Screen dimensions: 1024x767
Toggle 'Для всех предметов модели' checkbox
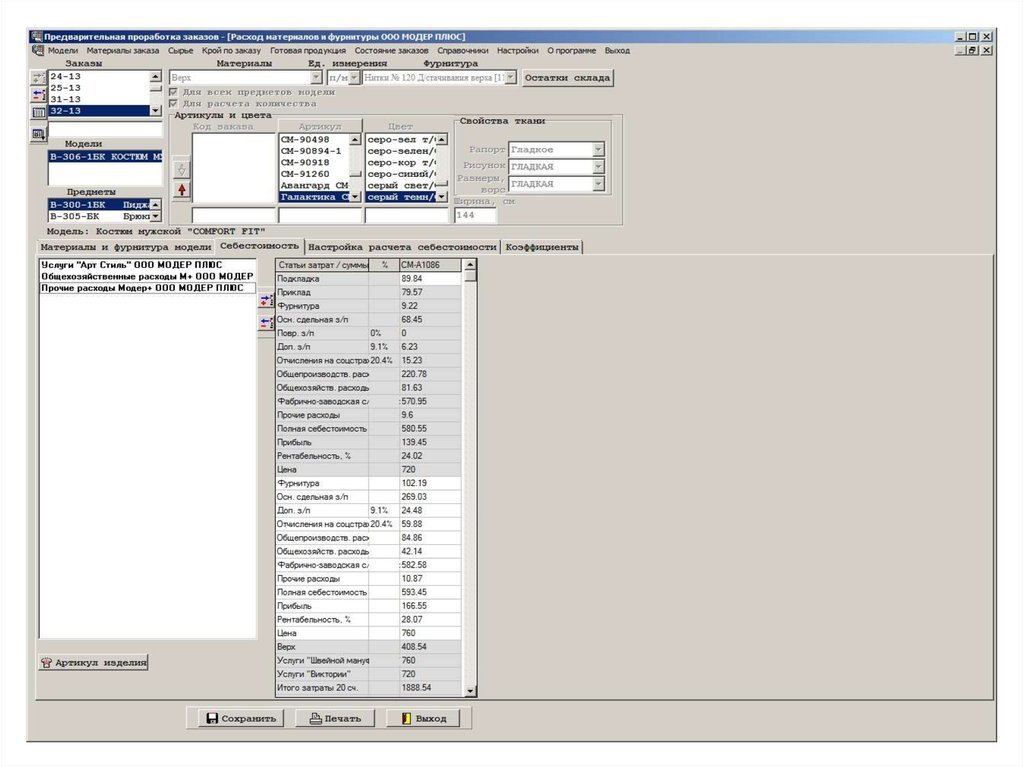tap(175, 92)
